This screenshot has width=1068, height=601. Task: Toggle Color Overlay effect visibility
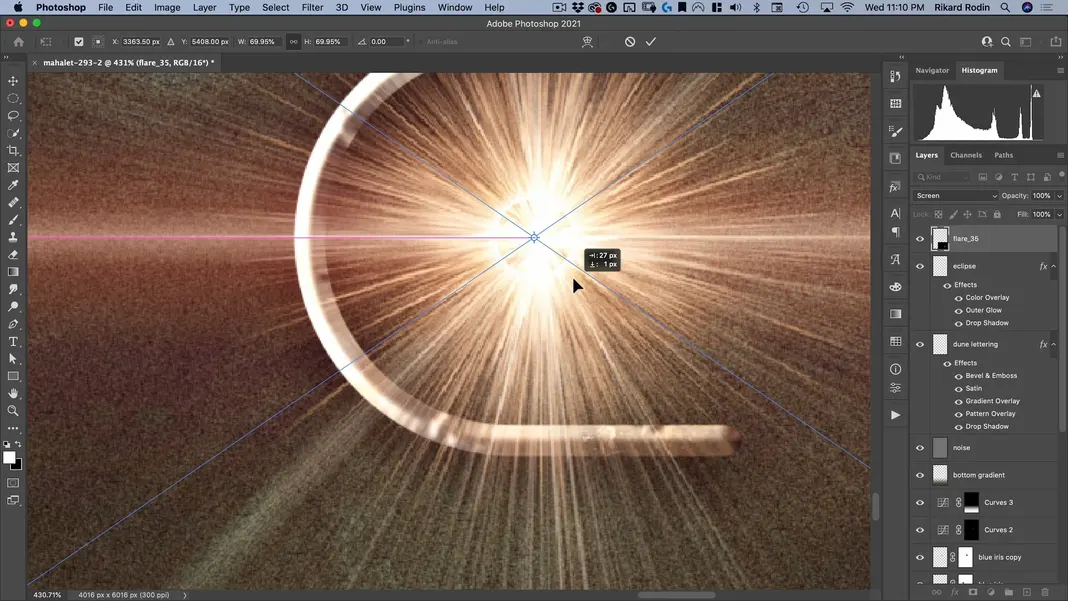[x=958, y=298]
